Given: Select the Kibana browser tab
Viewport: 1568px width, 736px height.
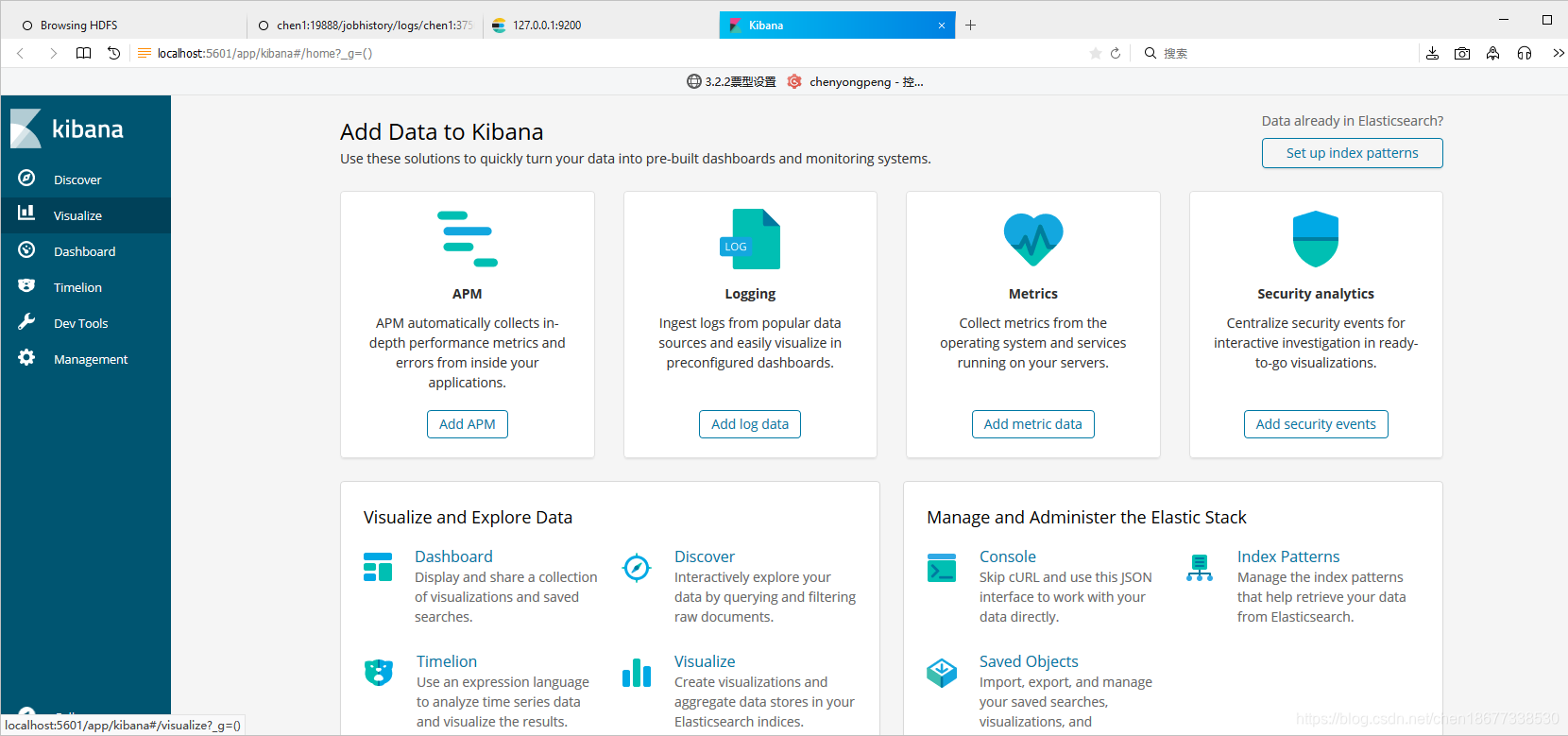Looking at the screenshot, I should click(837, 26).
